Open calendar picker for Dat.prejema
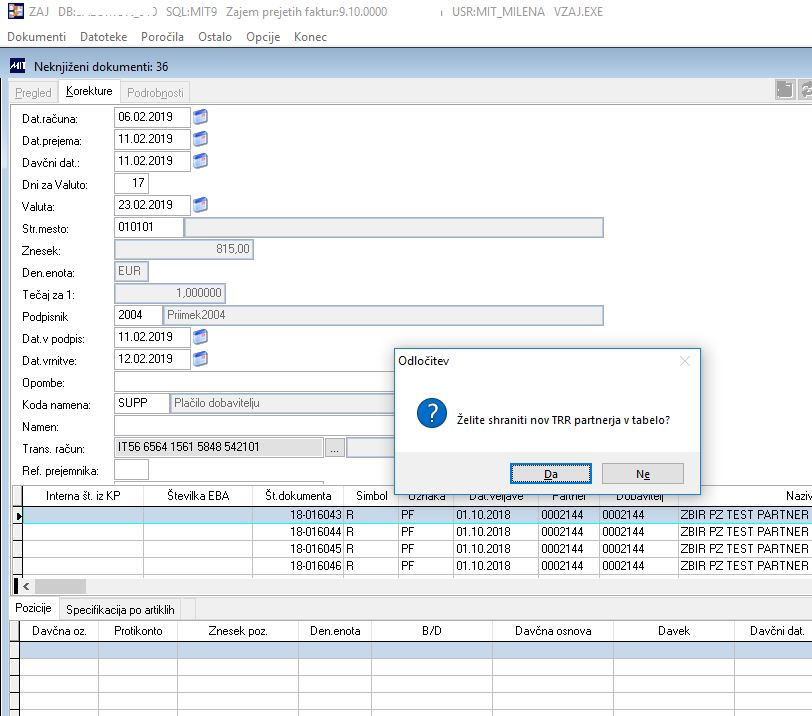812x716 pixels. click(200, 139)
